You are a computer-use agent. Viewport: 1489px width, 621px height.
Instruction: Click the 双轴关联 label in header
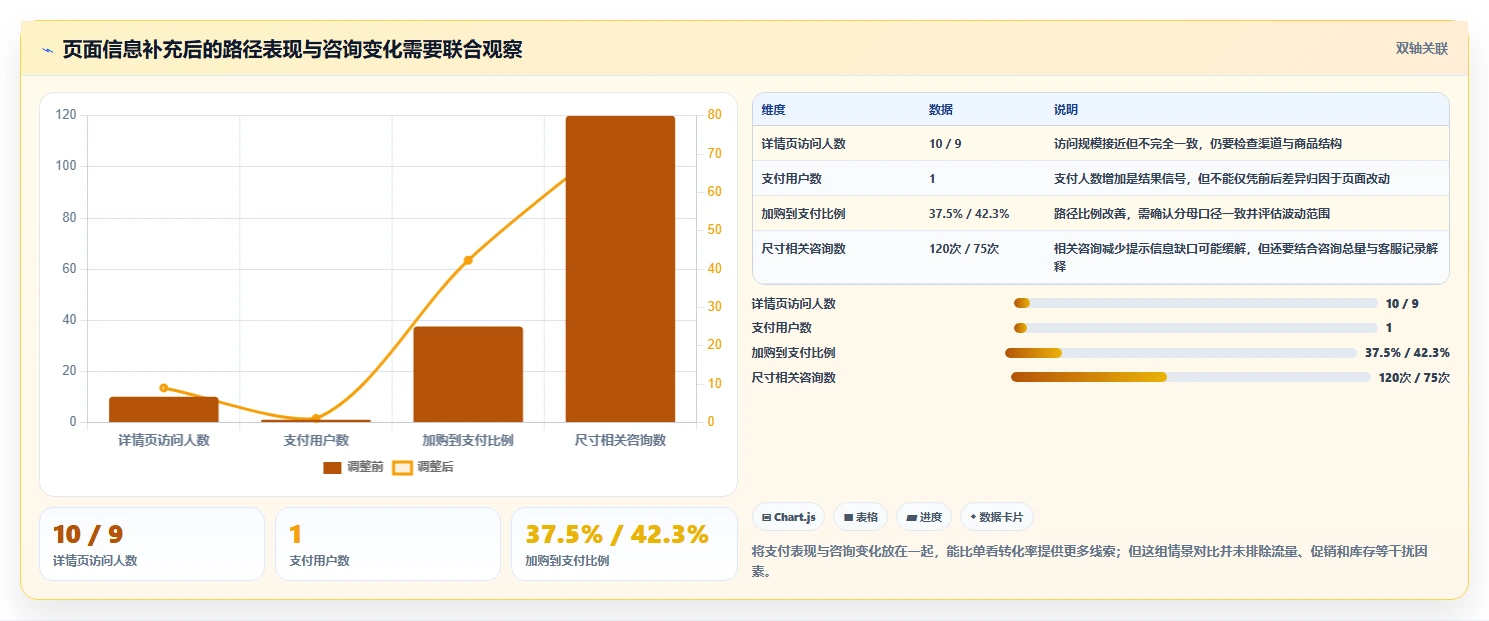1422,49
